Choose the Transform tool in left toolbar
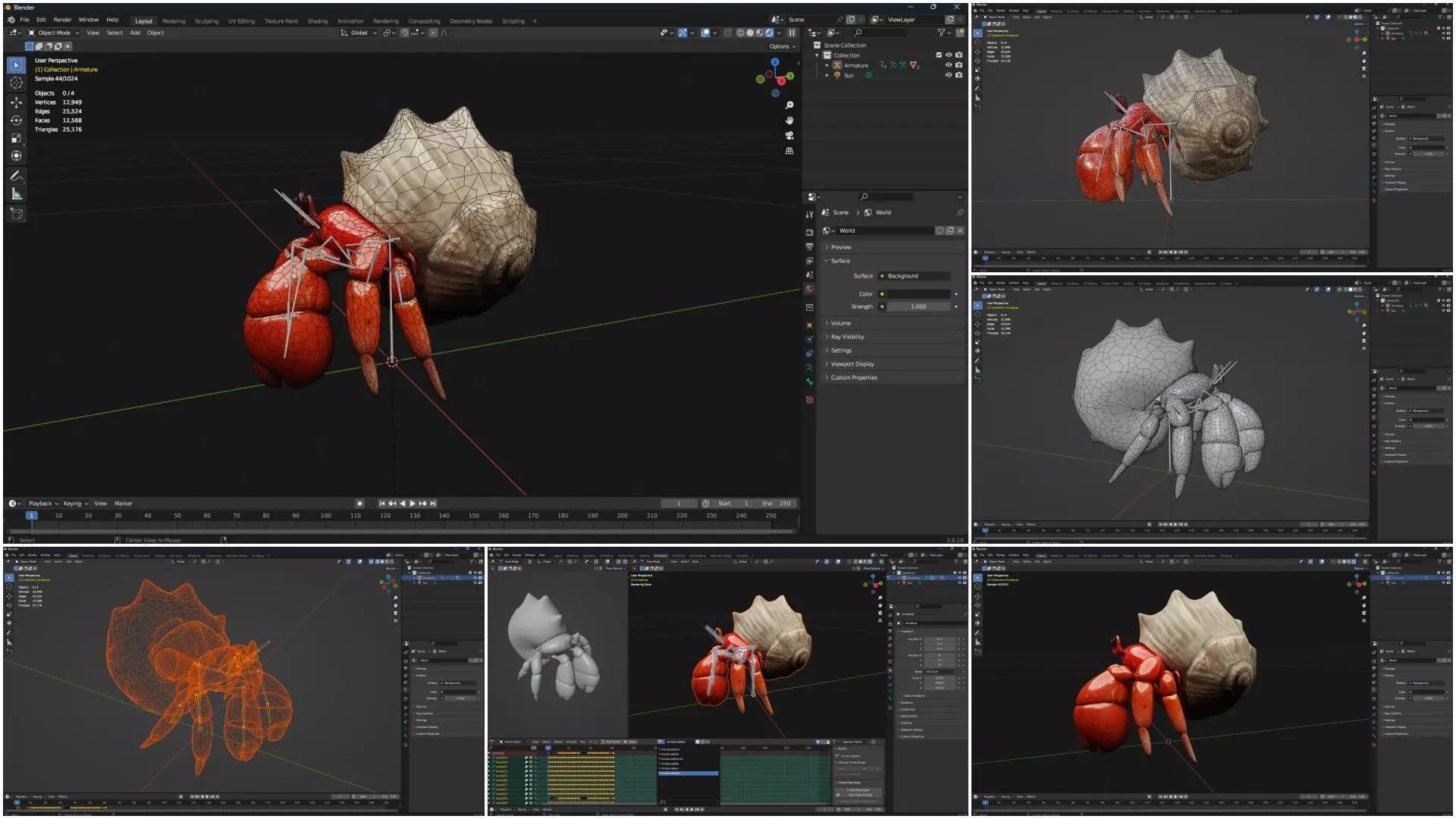This screenshot has width=1456, height=819. click(16, 155)
